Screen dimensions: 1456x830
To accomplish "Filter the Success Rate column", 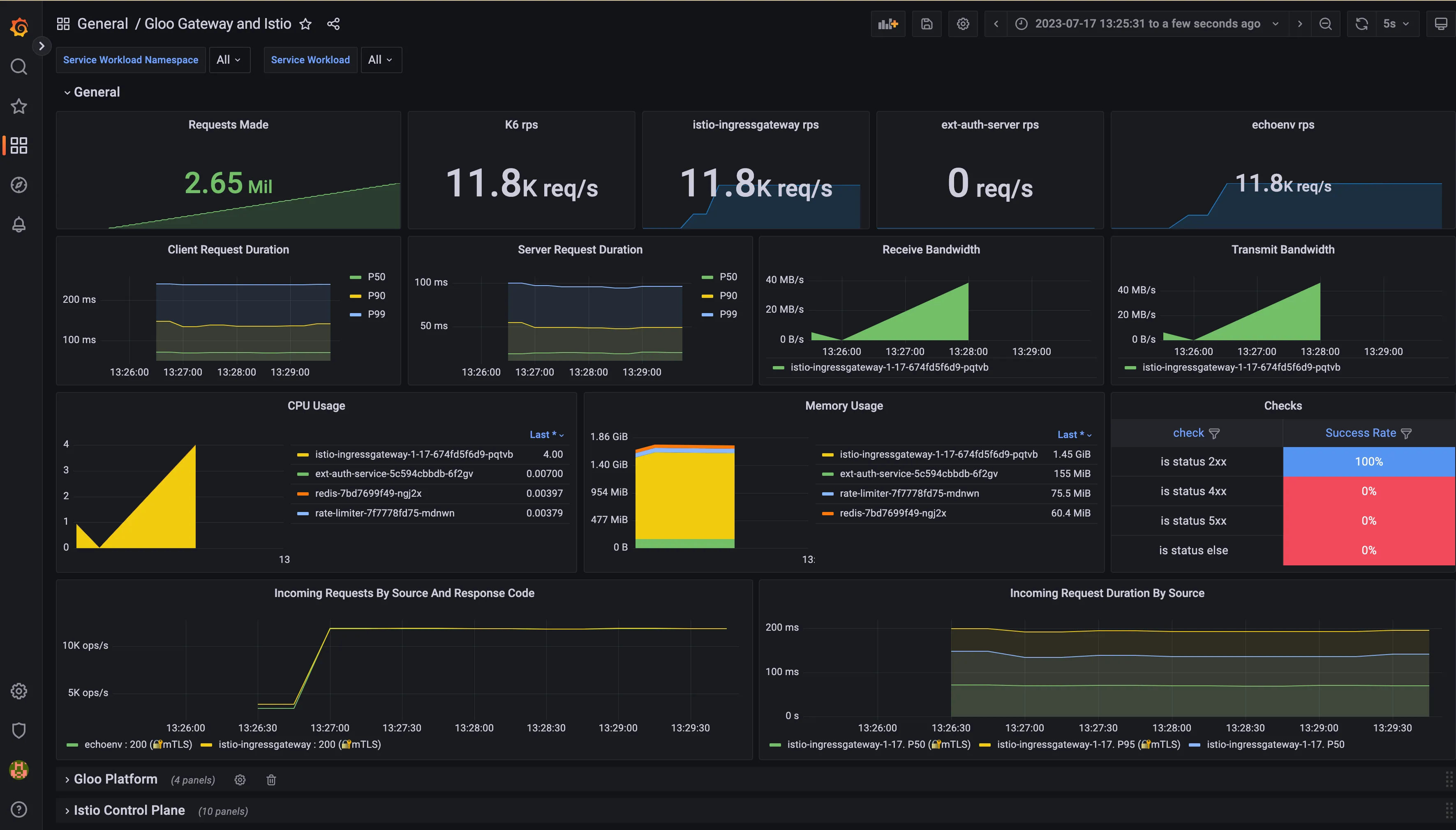I will pos(1406,434).
